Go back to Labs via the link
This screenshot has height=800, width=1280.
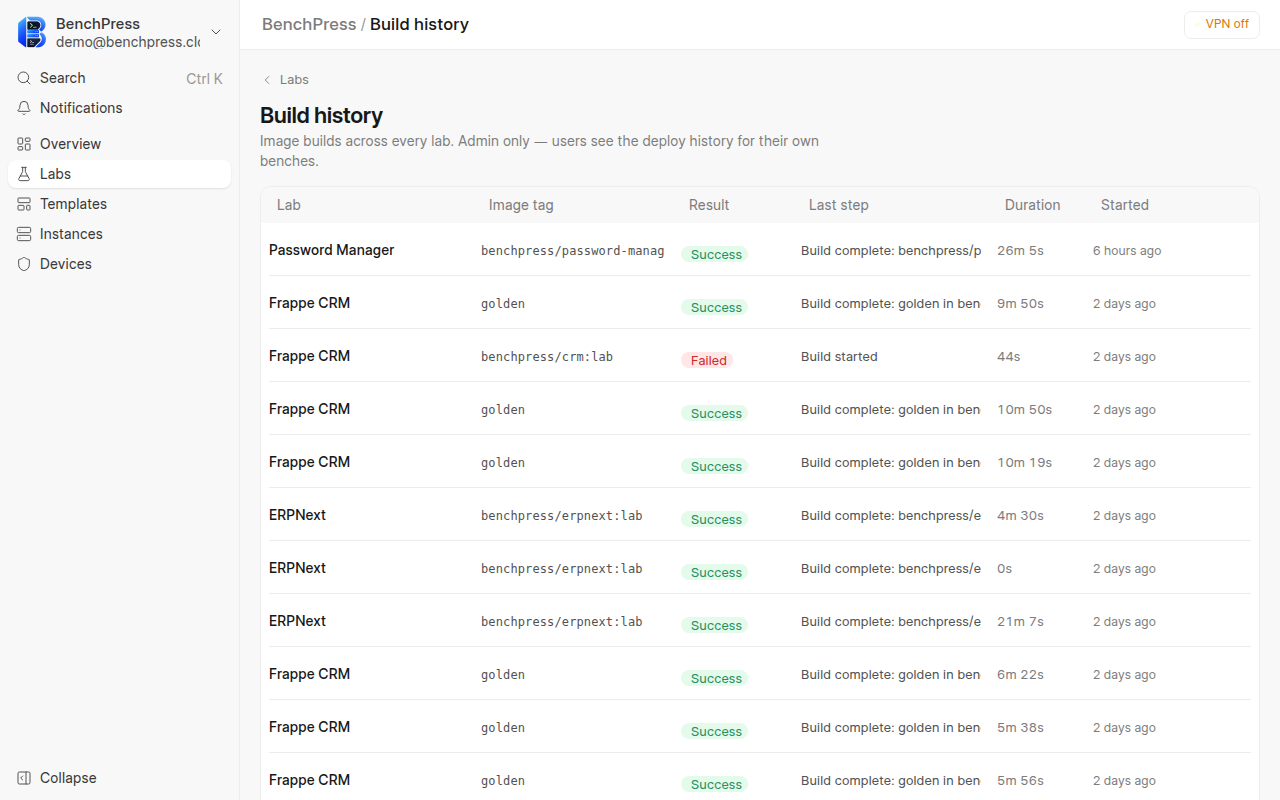click(294, 80)
